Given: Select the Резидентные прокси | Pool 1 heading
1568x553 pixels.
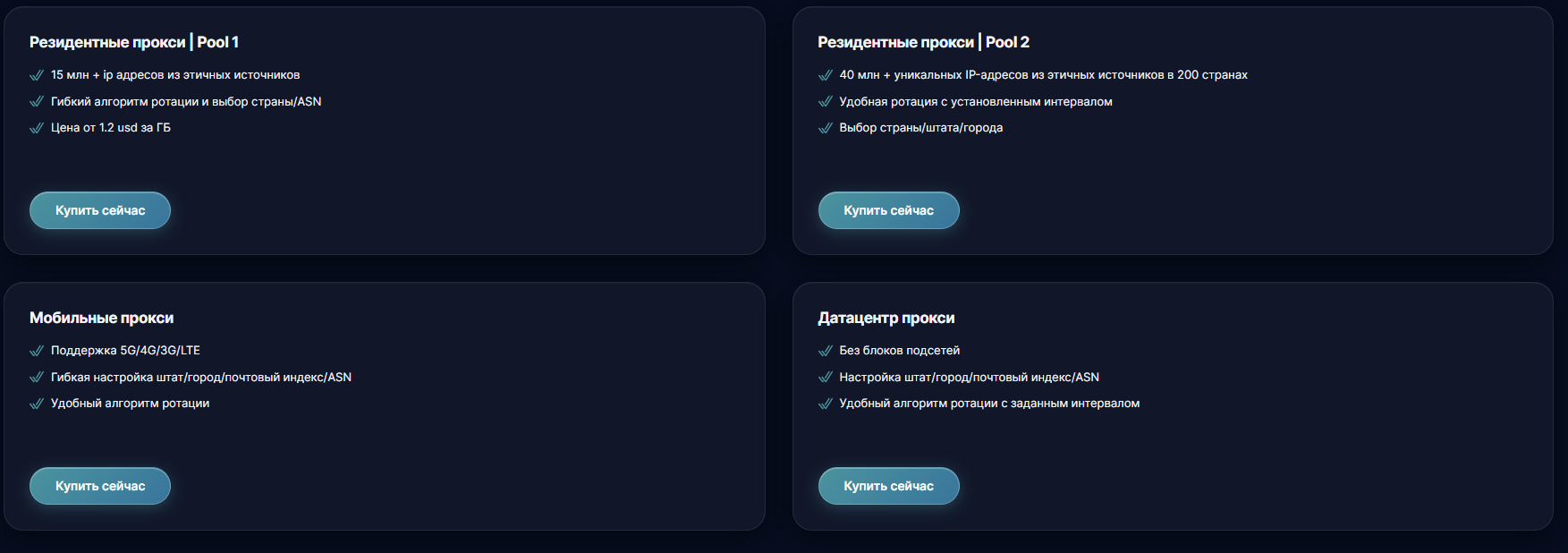Looking at the screenshot, I should (134, 42).
